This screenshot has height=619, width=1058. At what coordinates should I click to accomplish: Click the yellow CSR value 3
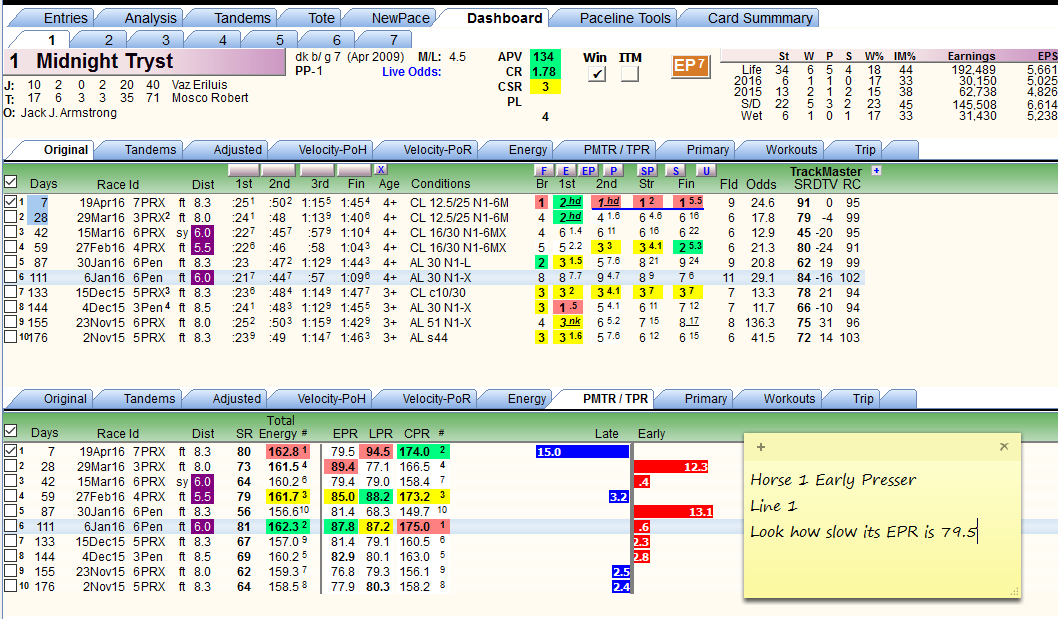pos(545,86)
